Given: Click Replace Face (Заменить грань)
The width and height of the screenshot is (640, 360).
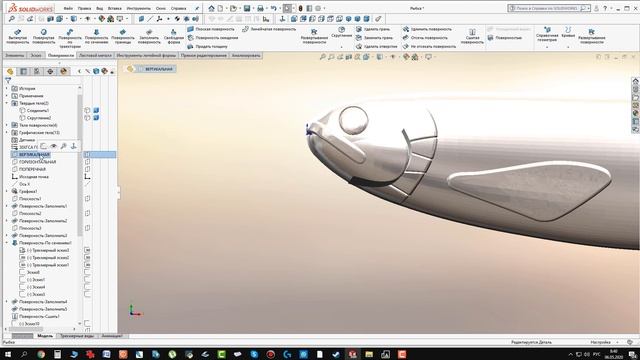Looking at the screenshot, I should pyautogui.click(x=374, y=38).
